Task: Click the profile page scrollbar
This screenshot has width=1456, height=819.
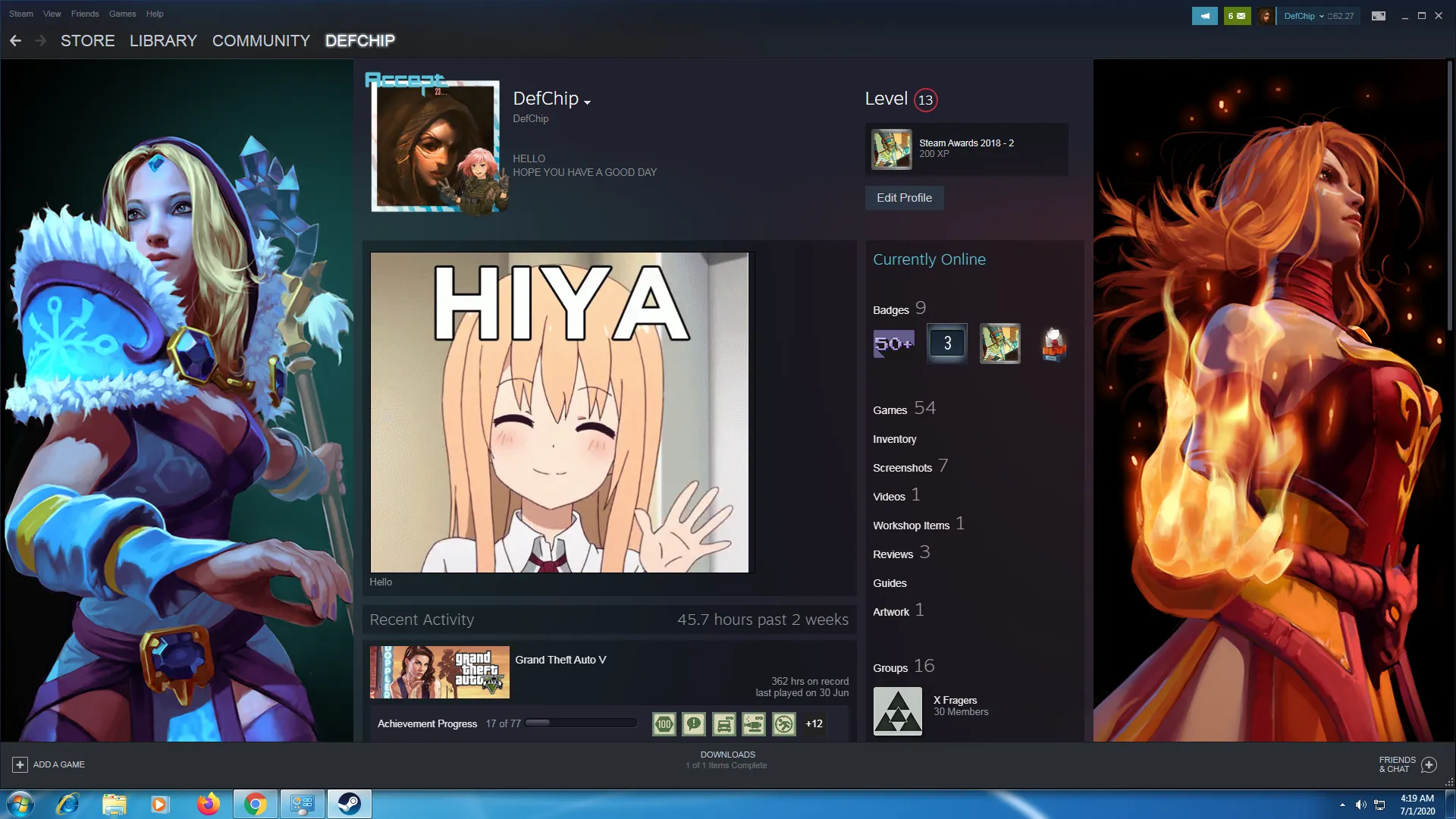Action: point(1450,197)
